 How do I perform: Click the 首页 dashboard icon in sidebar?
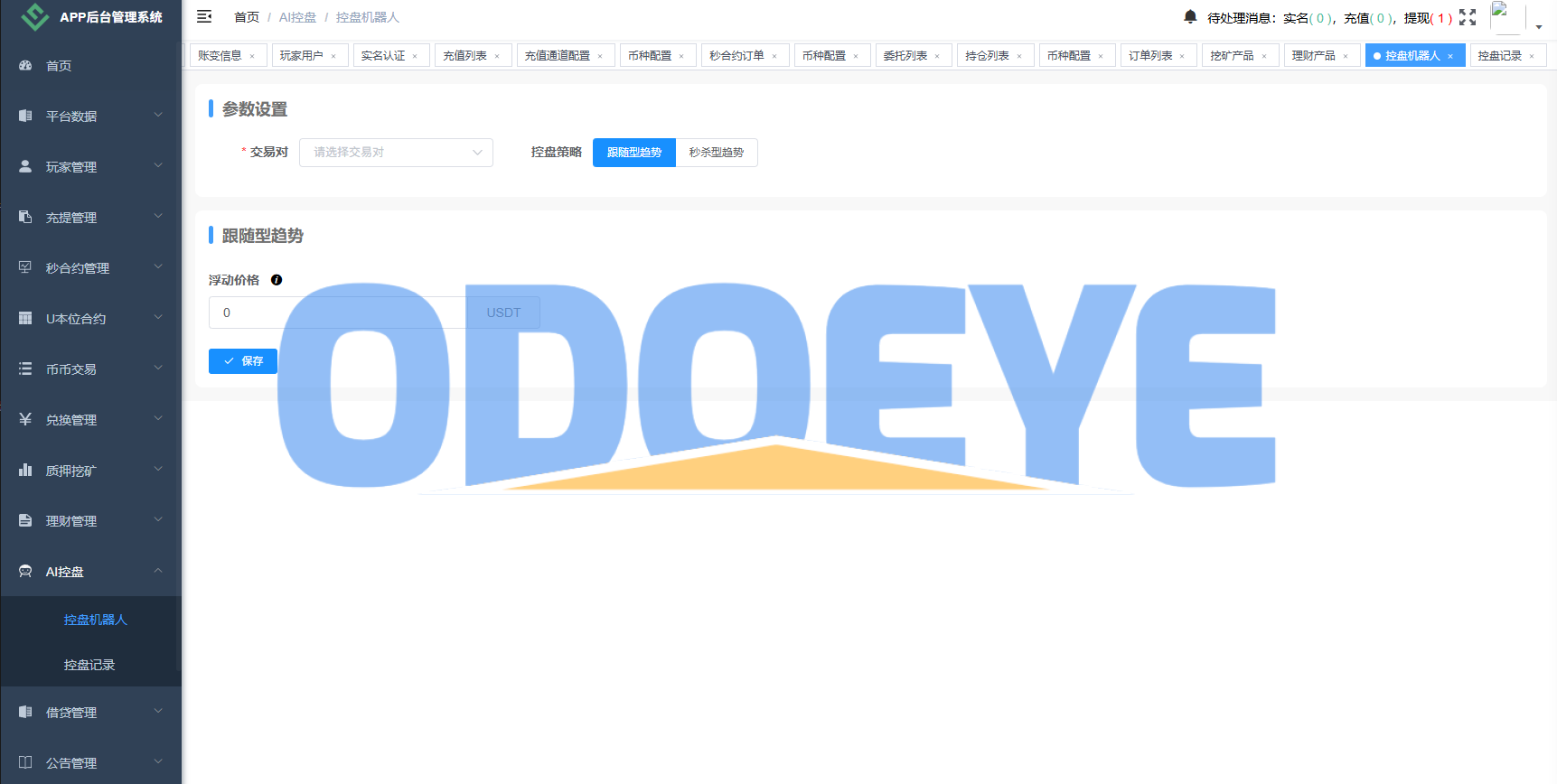pos(25,65)
